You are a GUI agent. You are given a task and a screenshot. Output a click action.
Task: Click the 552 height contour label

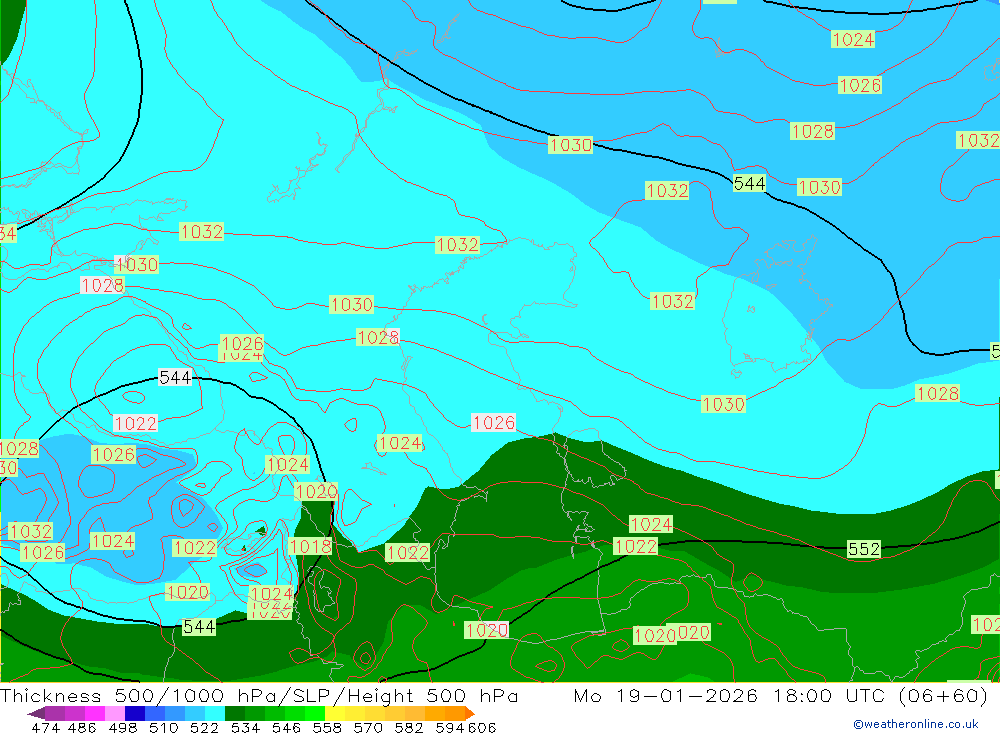coord(864,549)
